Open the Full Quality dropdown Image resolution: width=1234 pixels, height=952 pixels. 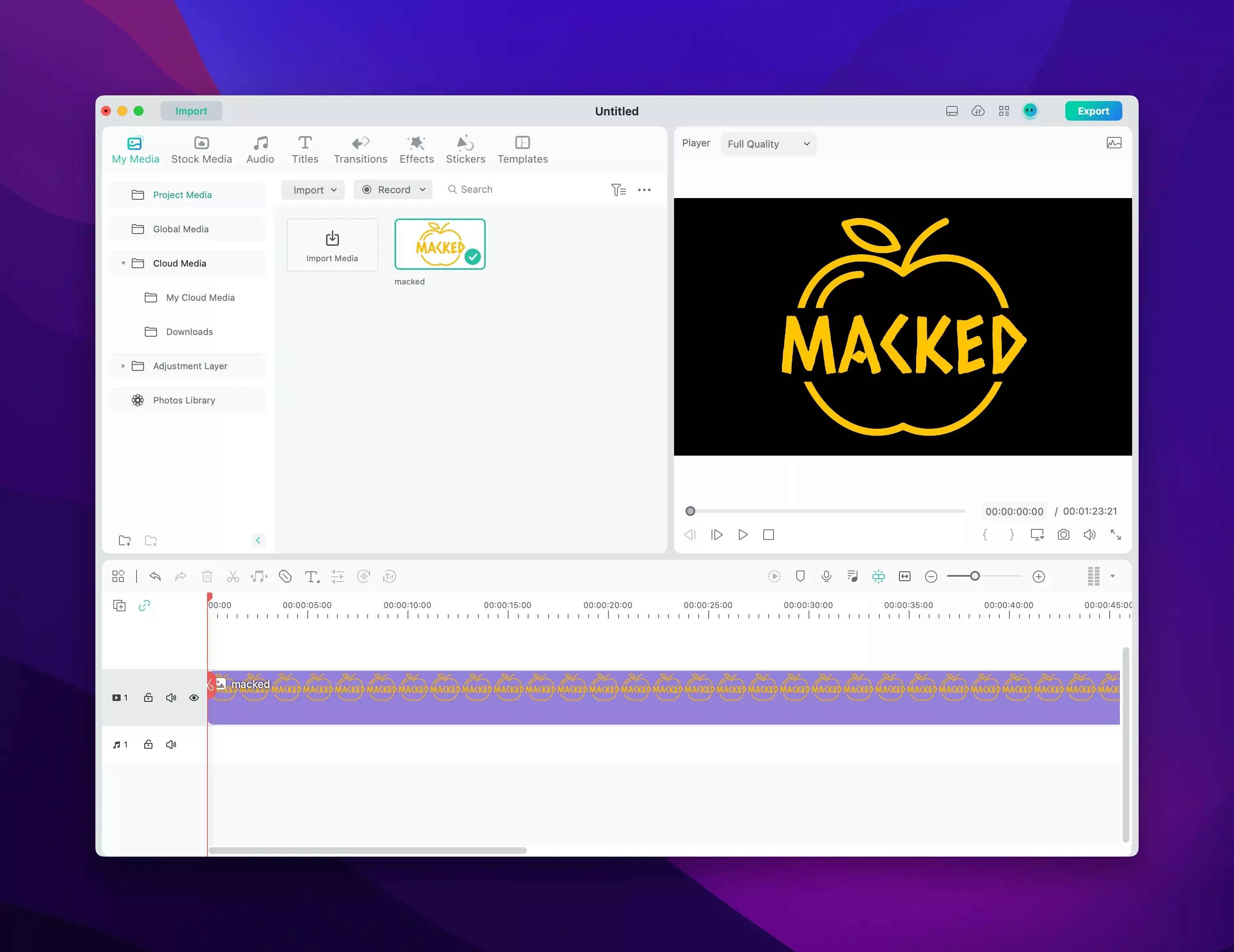coord(769,144)
